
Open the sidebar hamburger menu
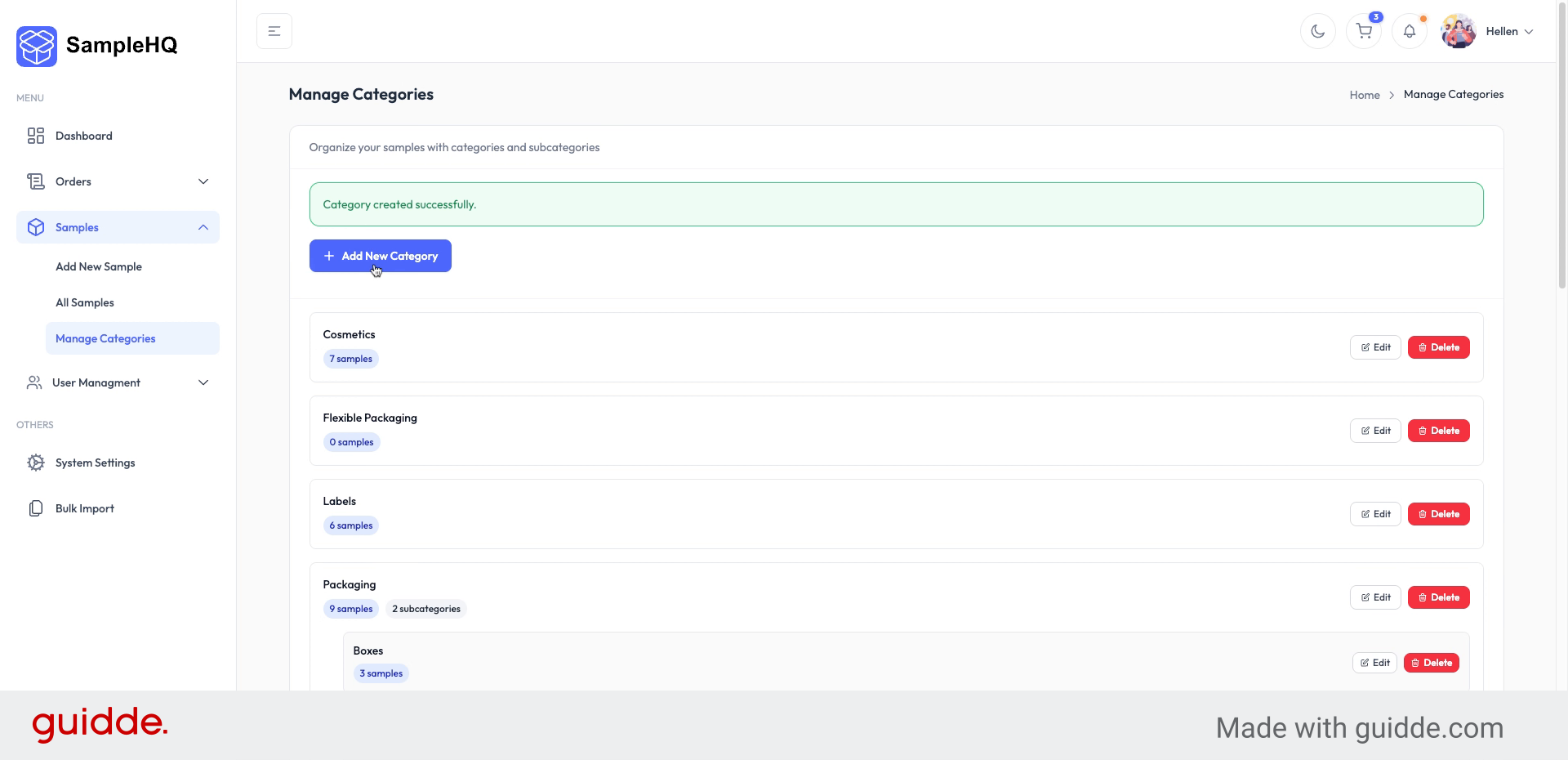[274, 30]
